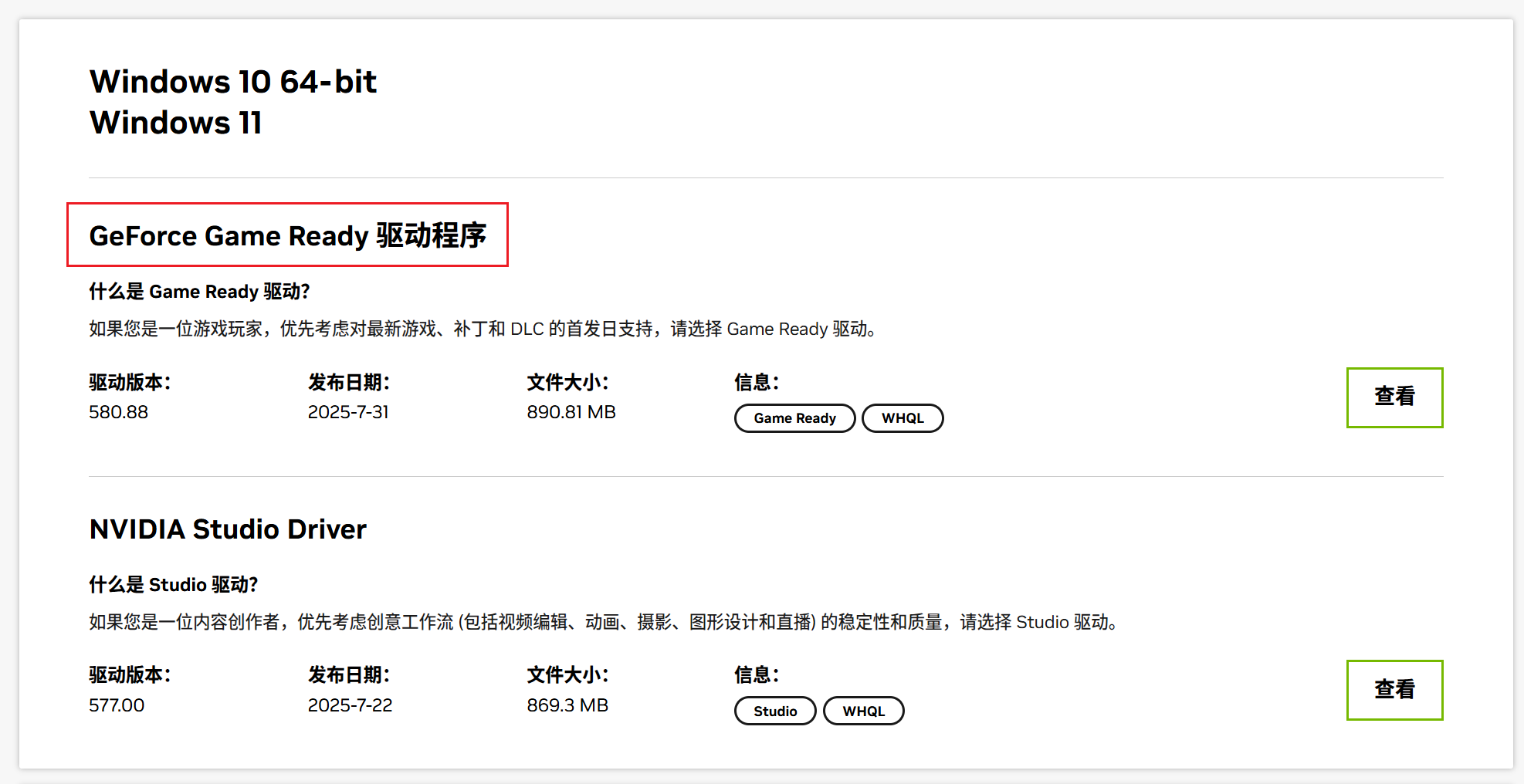Click the Studio description starting 如果您是一位内容创作者

[x=604, y=622]
